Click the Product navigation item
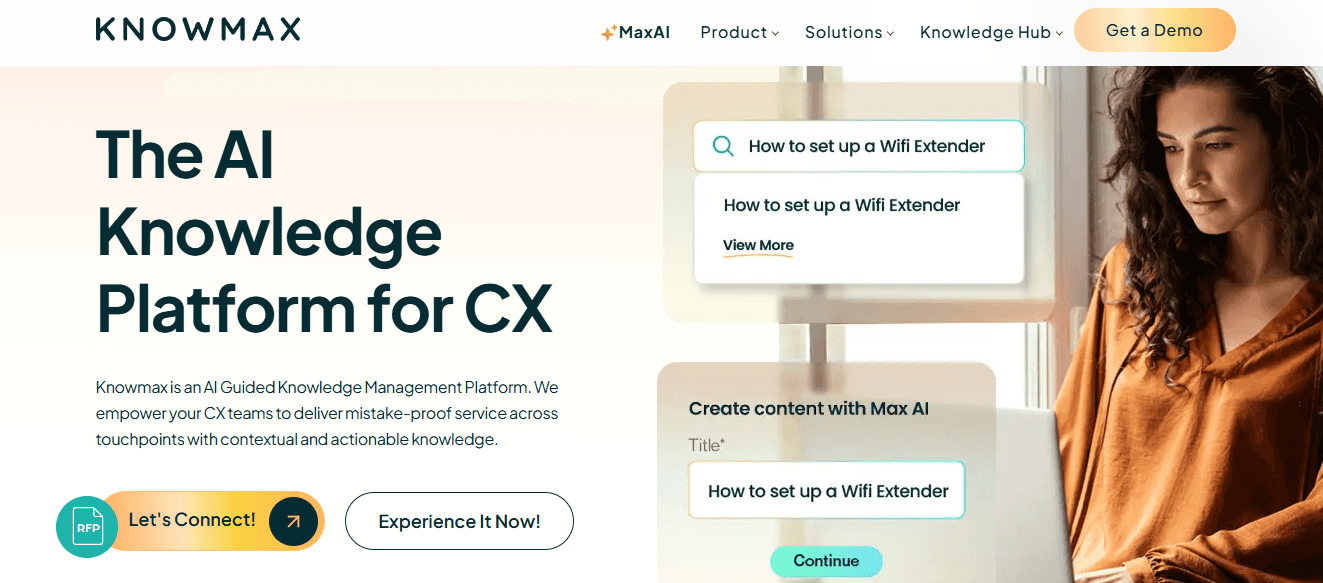 733,32
